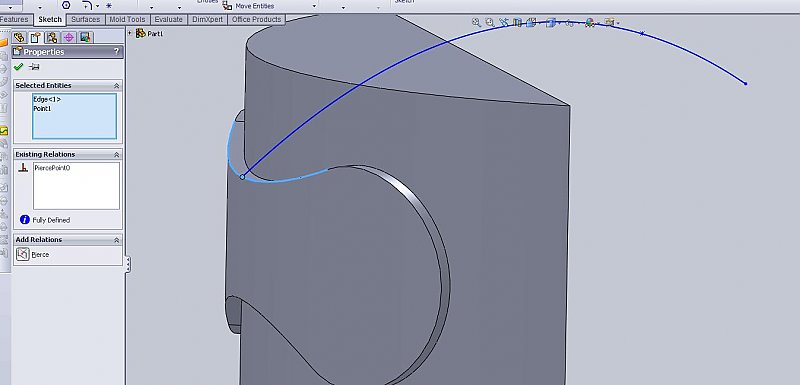Click the Fully Defined status text
This screenshot has height=385, width=800.
[x=51, y=220]
